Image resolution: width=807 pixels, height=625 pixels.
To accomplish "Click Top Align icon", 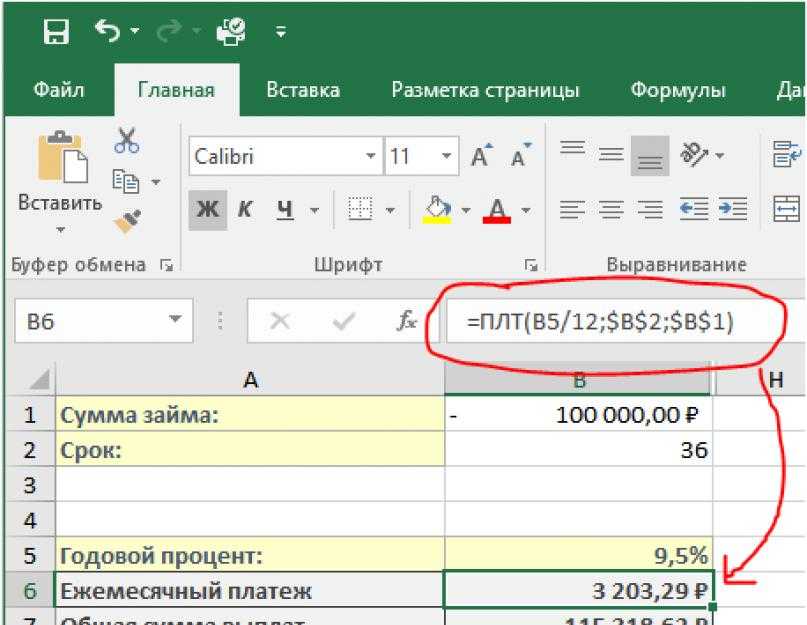I will click(x=572, y=149).
